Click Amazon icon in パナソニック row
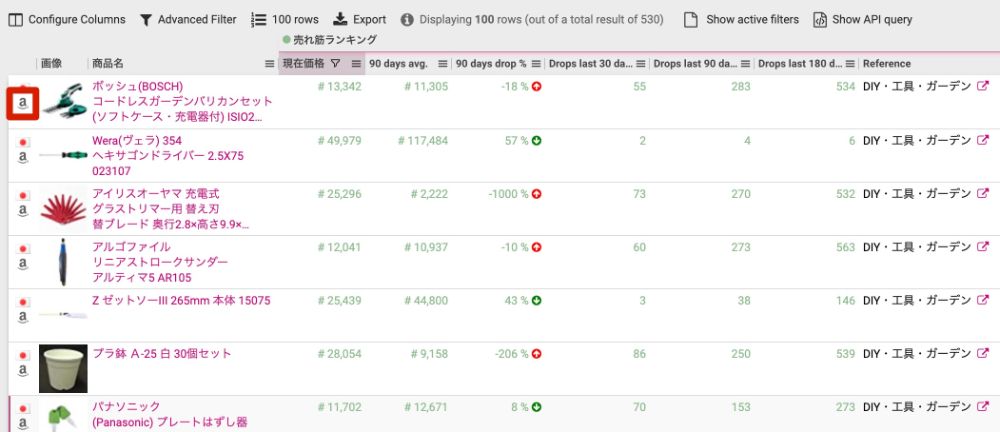This screenshot has width=1000, height=432. point(23,423)
